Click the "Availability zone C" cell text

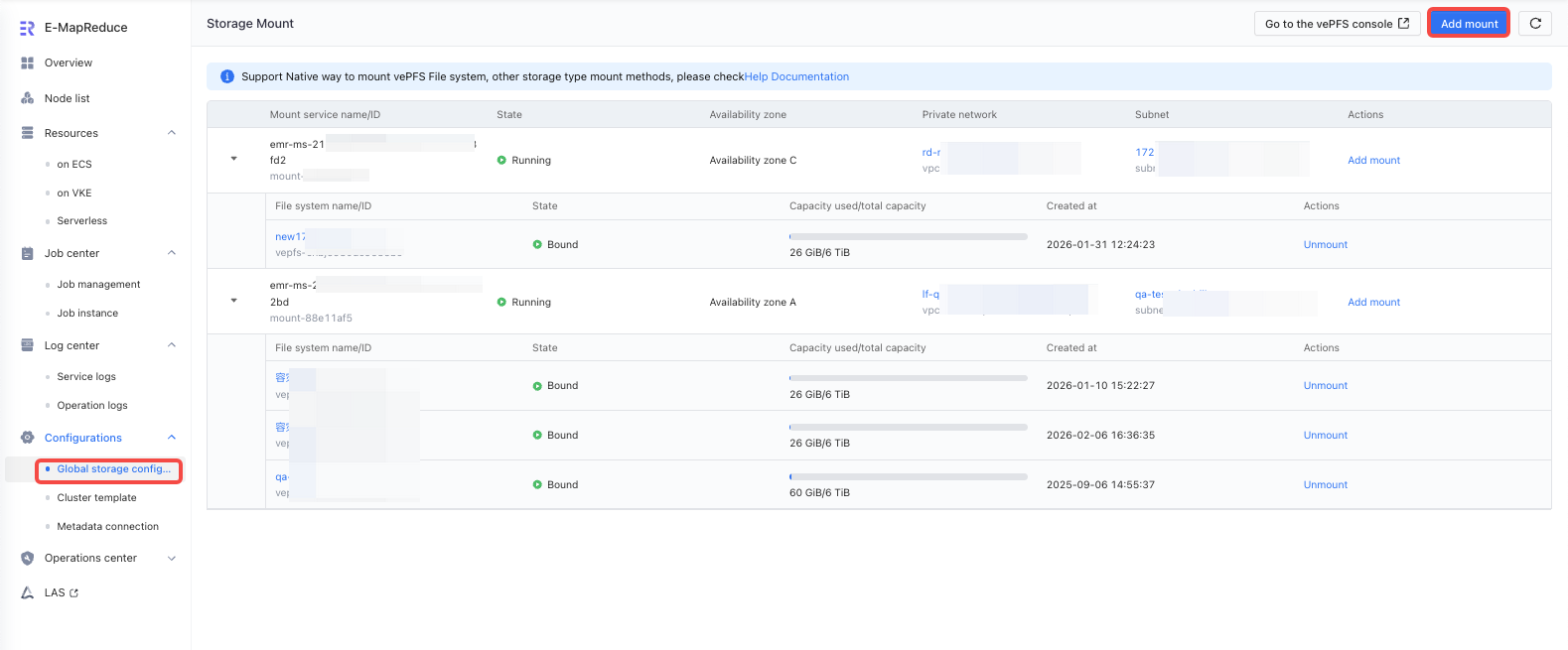click(753, 160)
